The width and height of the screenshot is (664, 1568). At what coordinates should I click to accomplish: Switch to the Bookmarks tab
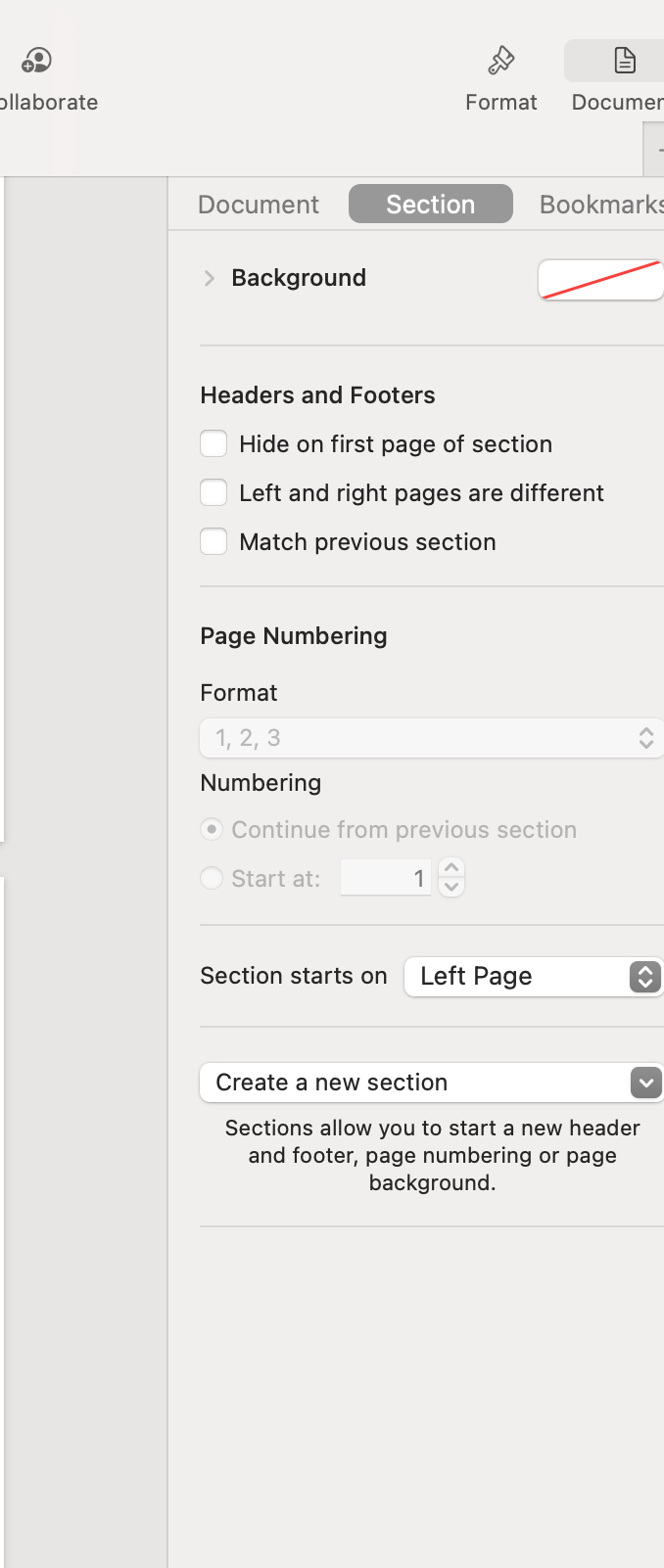(599, 205)
